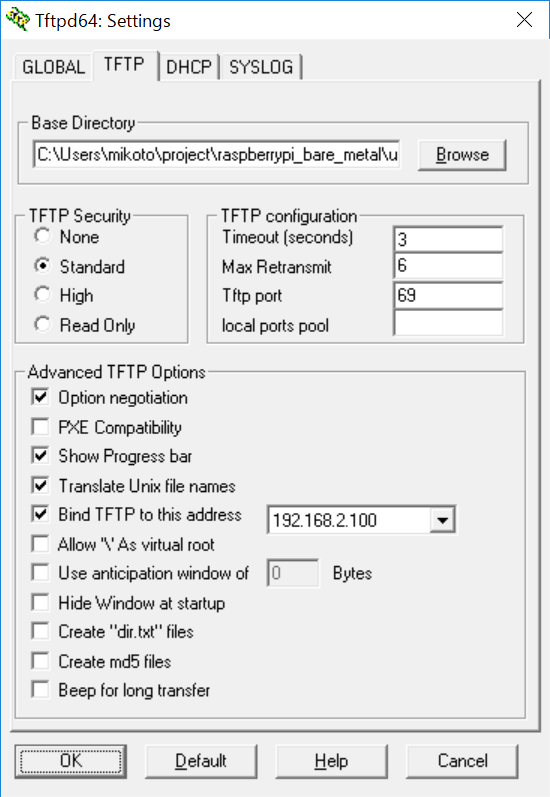Screen dimensions: 550x797
Task: Toggle Bind TFTP to this address
Action: [40, 514]
